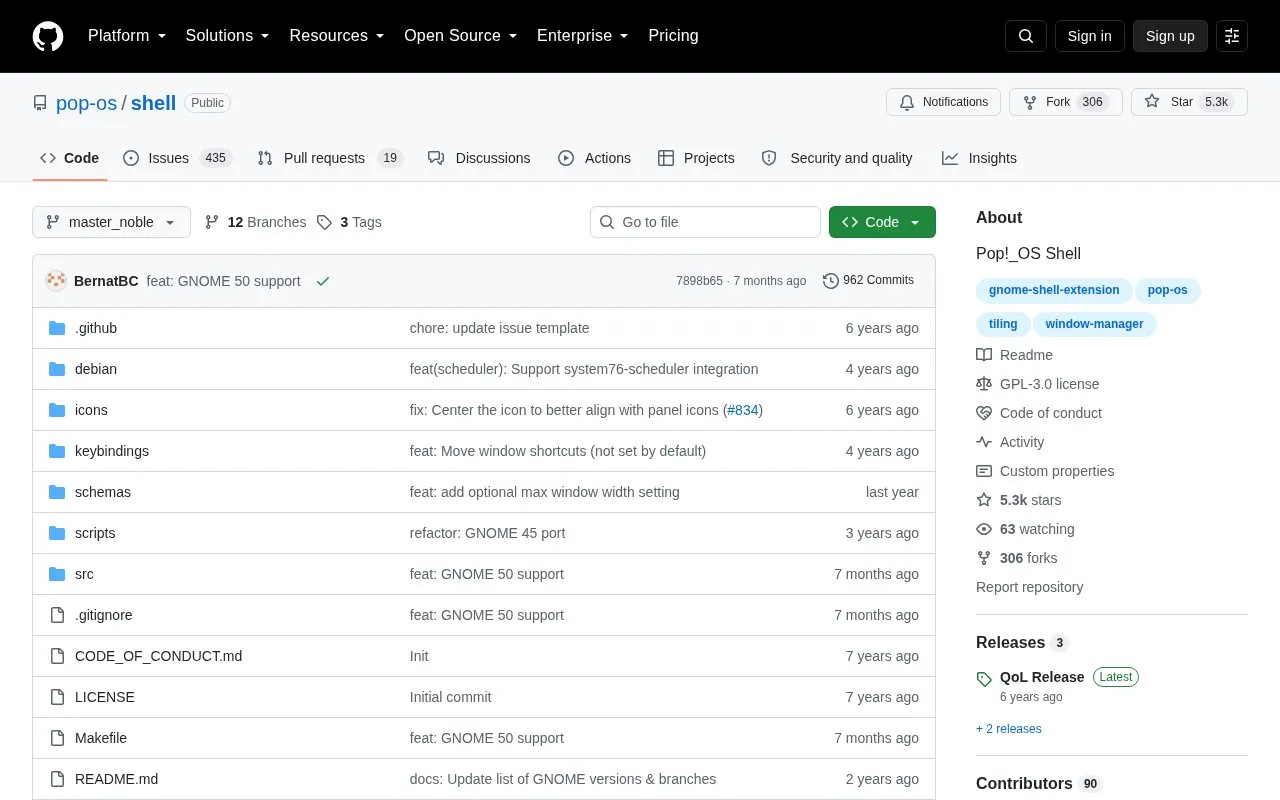This screenshot has width=1280, height=800.
Task: Click the LICENSE file icon
Action: coord(57,697)
